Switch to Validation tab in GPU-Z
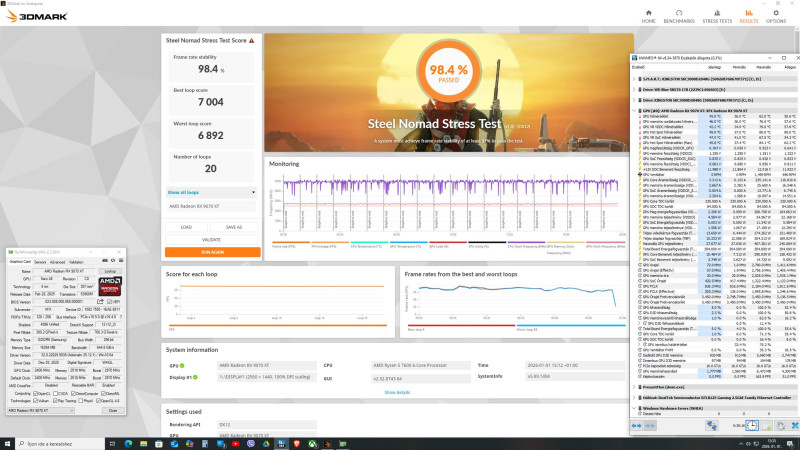The image size is (800, 450). click(76, 262)
